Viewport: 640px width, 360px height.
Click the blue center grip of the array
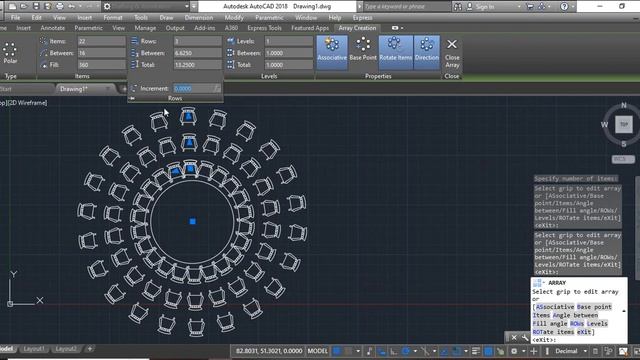tap(193, 221)
